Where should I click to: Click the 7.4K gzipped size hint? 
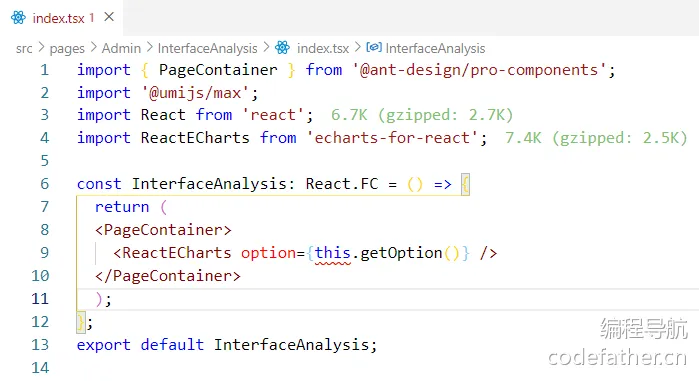click(x=596, y=138)
